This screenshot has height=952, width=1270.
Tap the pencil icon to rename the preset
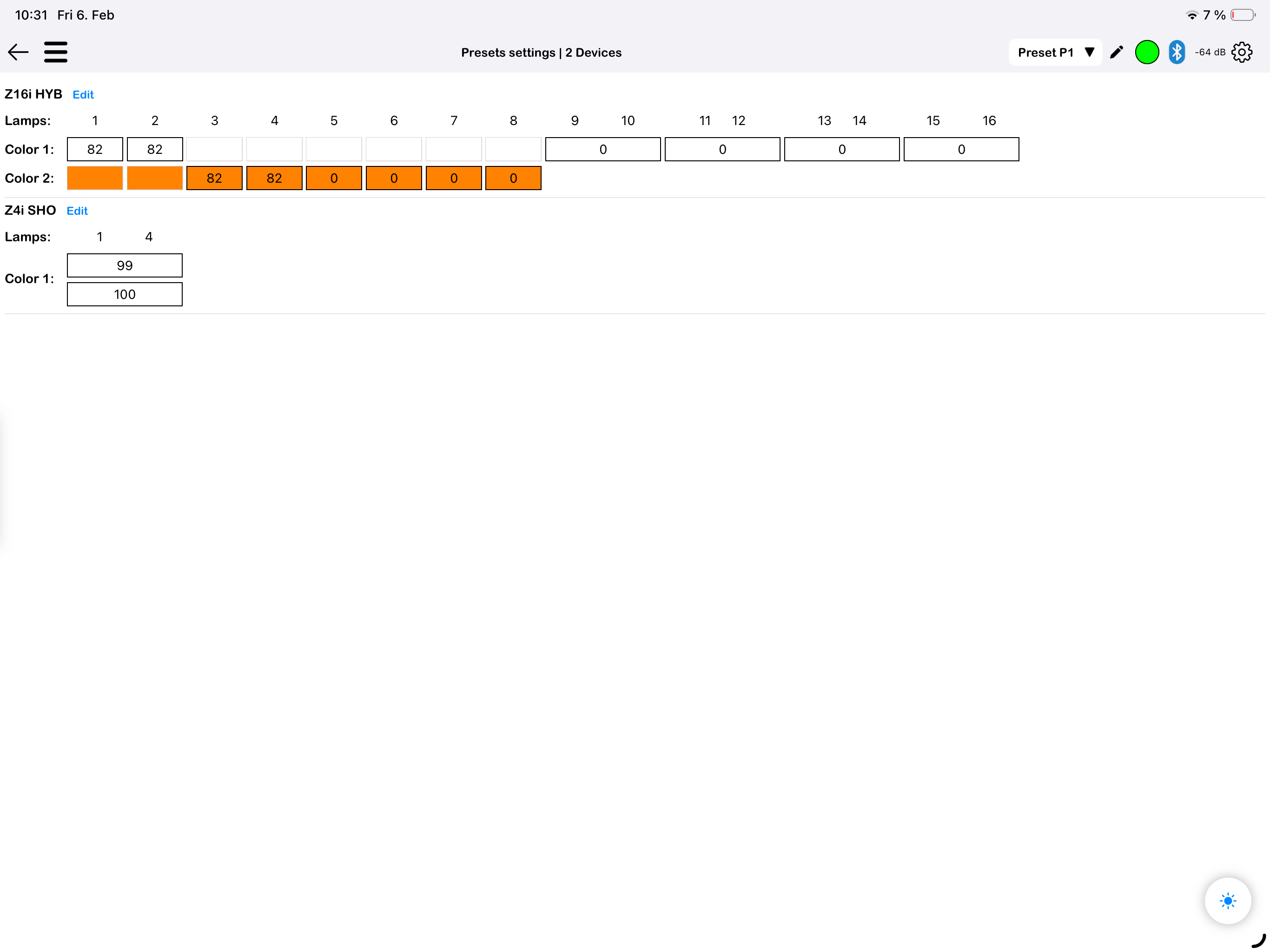pyautogui.click(x=1116, y=52)
